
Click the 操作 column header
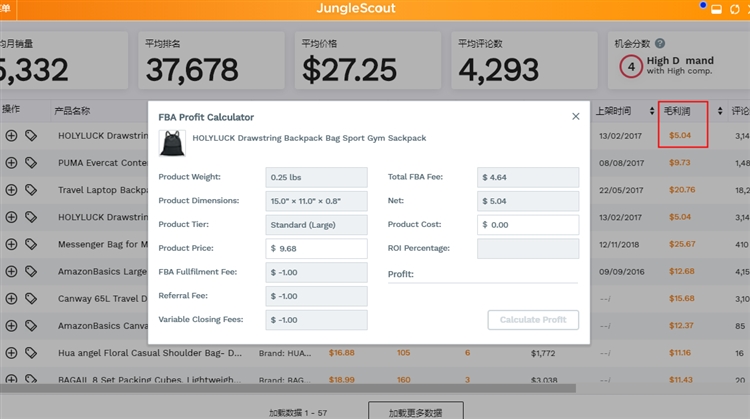pyautogui.click(x=11, y=109)
